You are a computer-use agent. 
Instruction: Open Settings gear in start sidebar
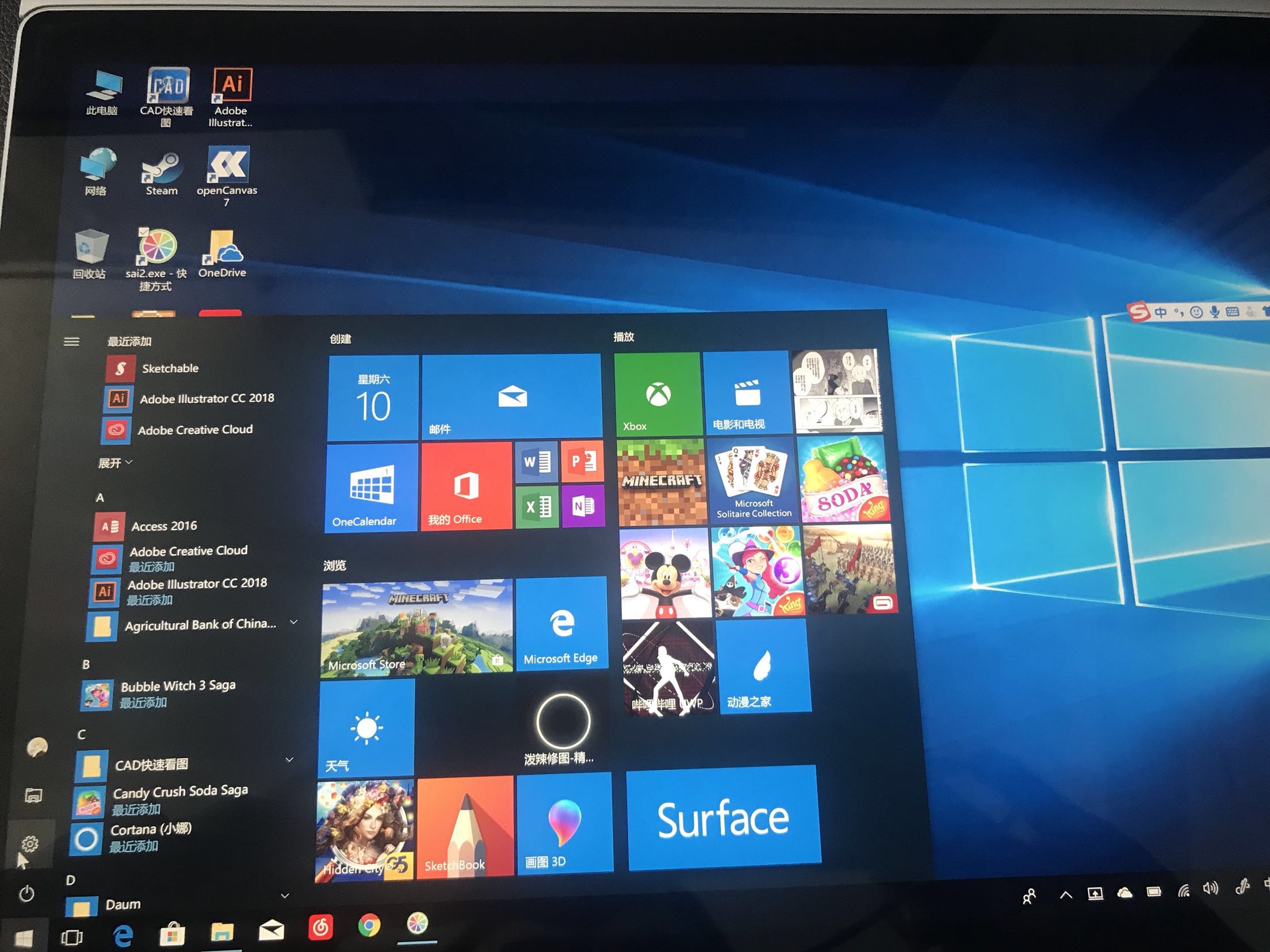29,844
